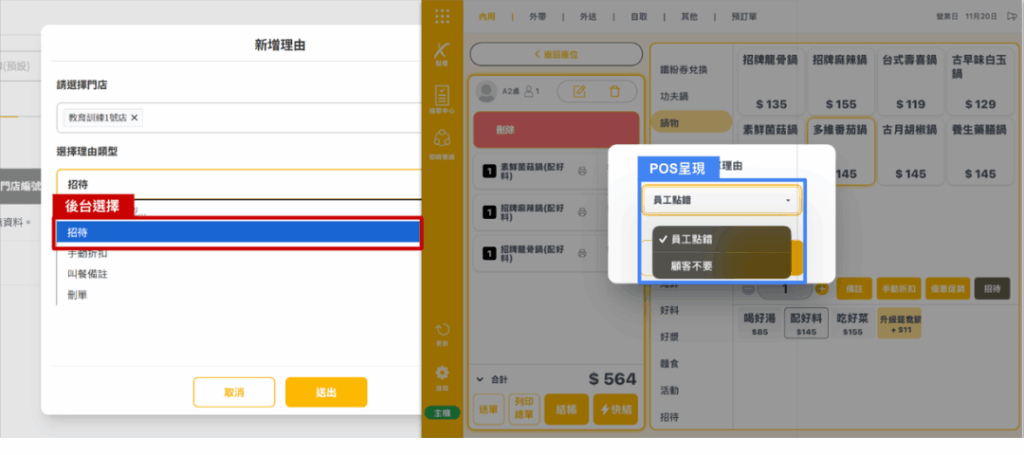The image size is (1024, 455).
Task: Click the plus quantity button
Action: click(822, 289)
